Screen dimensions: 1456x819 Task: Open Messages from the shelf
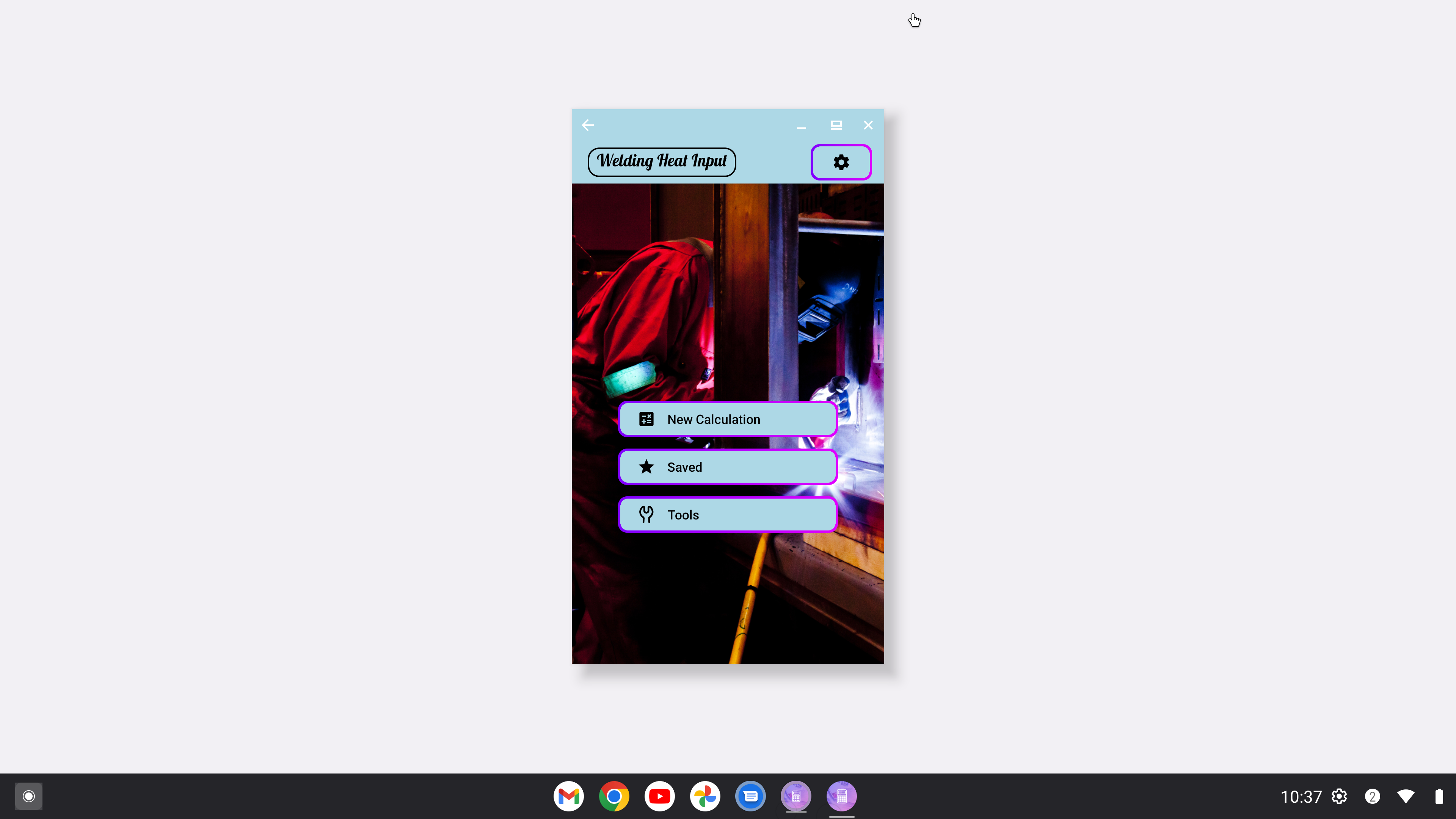[751, 796]
